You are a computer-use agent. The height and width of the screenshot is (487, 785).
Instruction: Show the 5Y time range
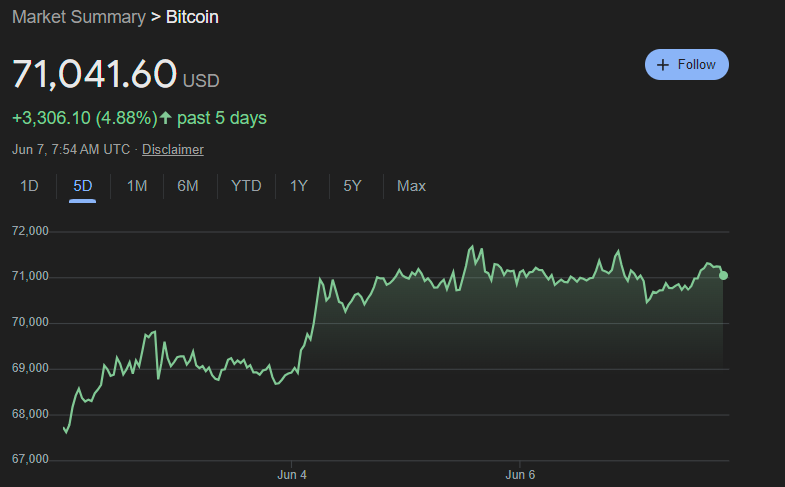pyautogui.click(x=352, y=186)
